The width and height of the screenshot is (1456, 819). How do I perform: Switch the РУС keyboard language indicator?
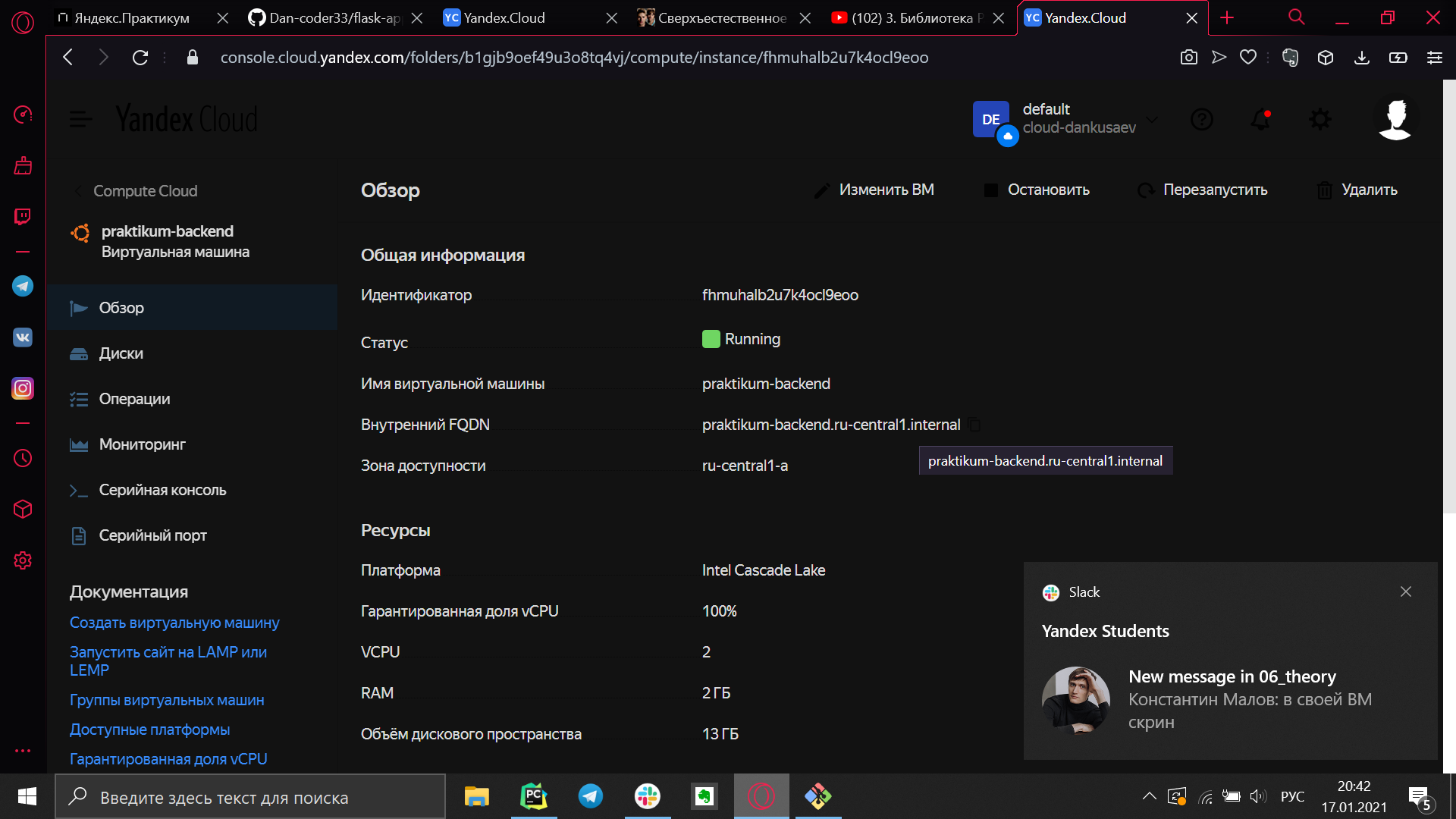pos(1292,796)
